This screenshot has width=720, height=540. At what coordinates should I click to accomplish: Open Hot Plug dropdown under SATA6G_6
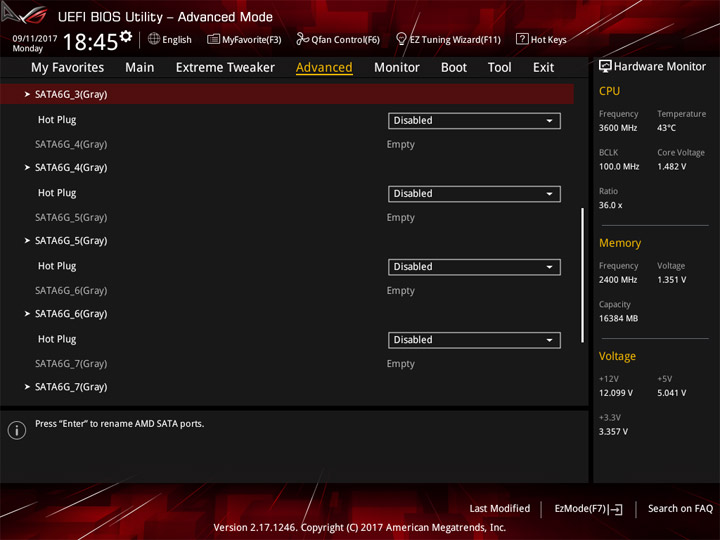(474, 340)
